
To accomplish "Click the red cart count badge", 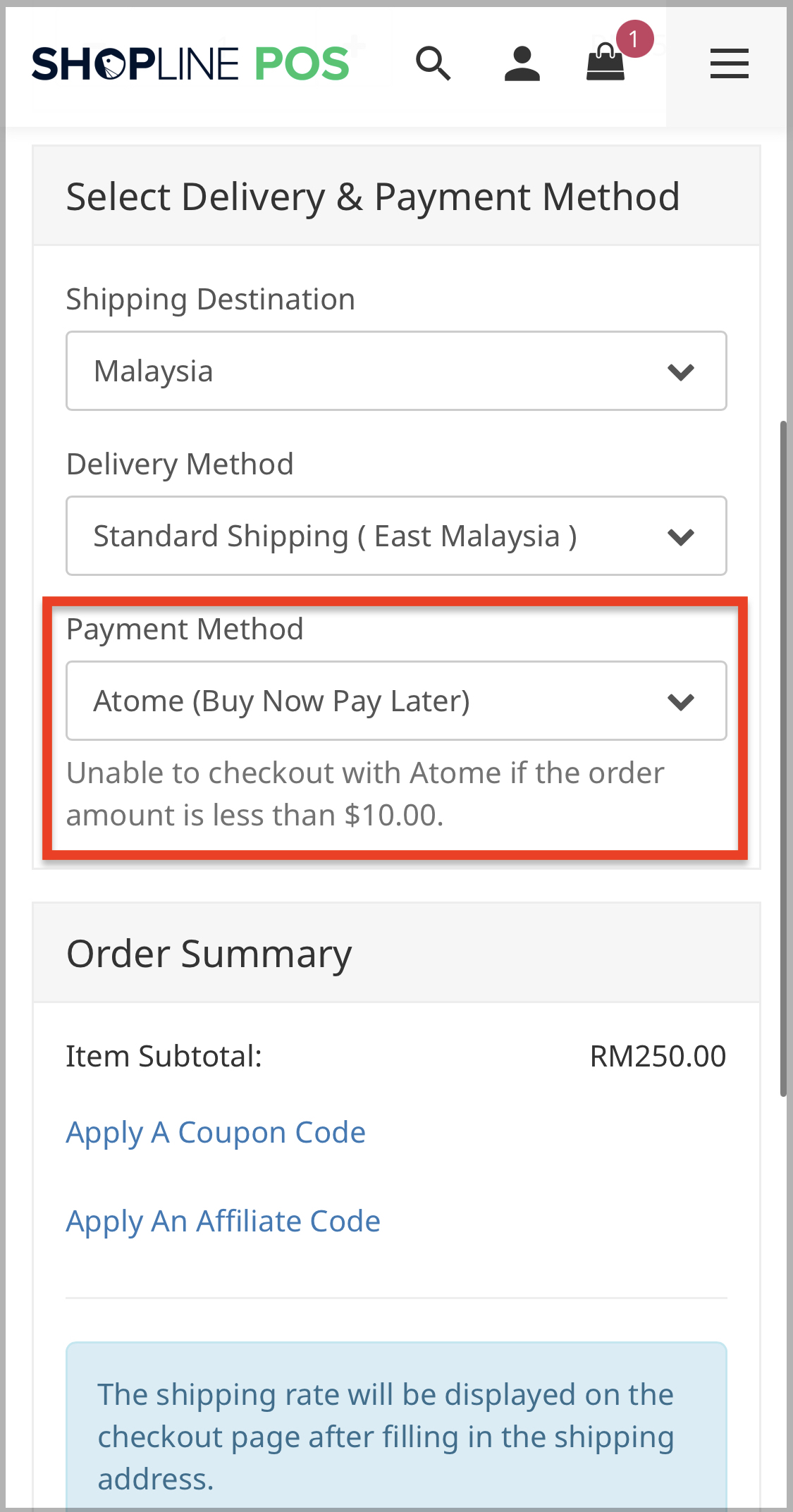I will coord(634,39).
